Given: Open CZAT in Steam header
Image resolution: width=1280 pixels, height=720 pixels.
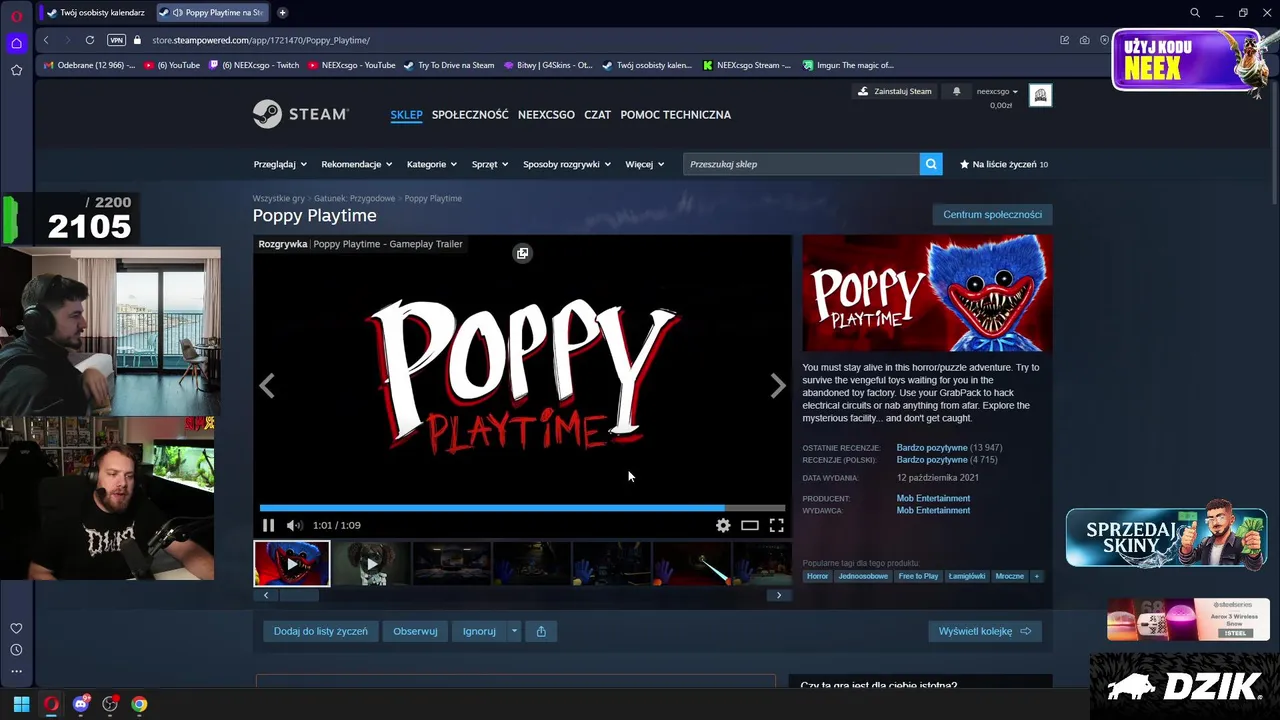Looking at the screenshot, I should 597,115.
